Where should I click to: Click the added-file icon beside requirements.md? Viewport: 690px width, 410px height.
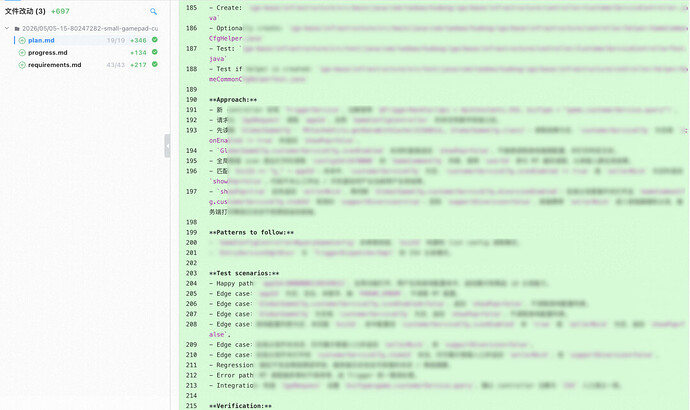pos(22,65)
